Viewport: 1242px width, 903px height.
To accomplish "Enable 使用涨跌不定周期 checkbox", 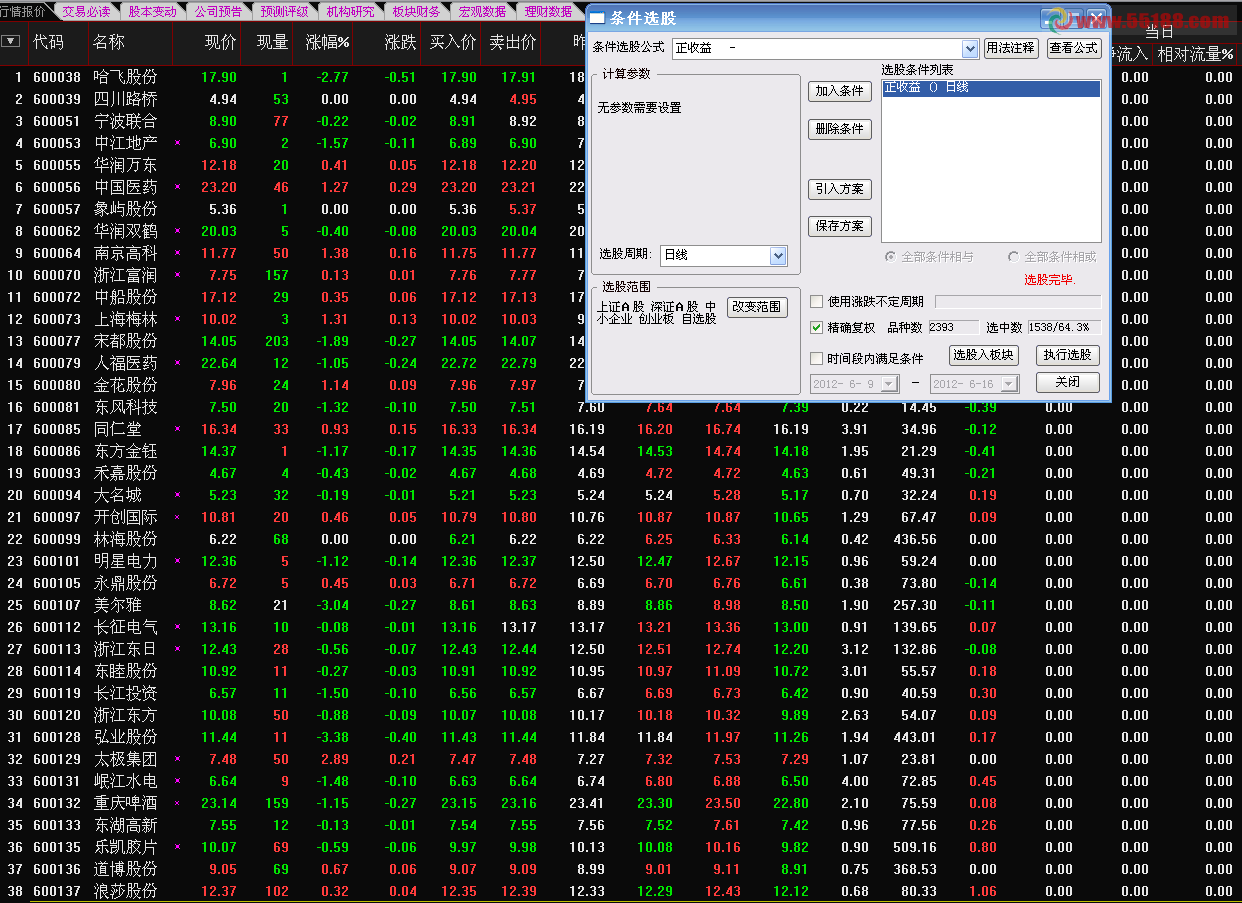I will [816, 302].
